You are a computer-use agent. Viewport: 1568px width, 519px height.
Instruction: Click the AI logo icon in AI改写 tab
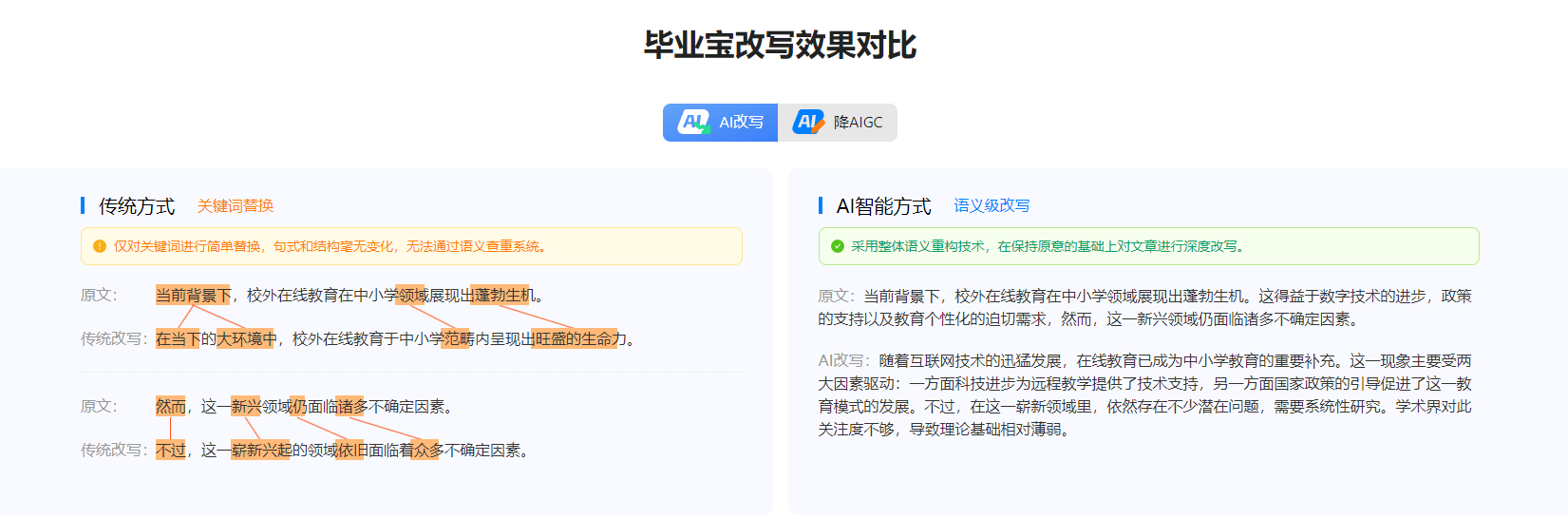[694, 123]
